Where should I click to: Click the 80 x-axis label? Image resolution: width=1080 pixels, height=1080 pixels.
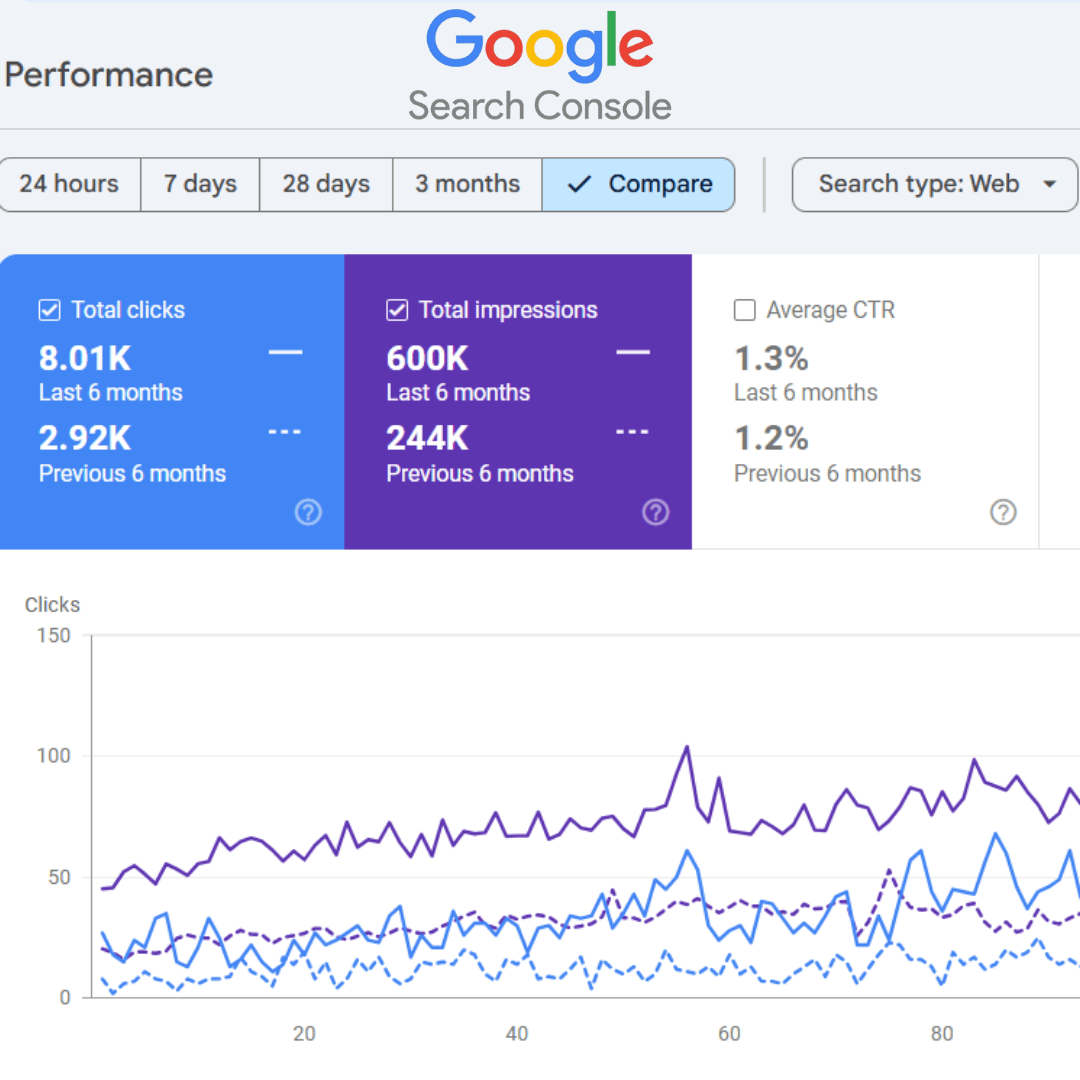(x=942, y=1033)
